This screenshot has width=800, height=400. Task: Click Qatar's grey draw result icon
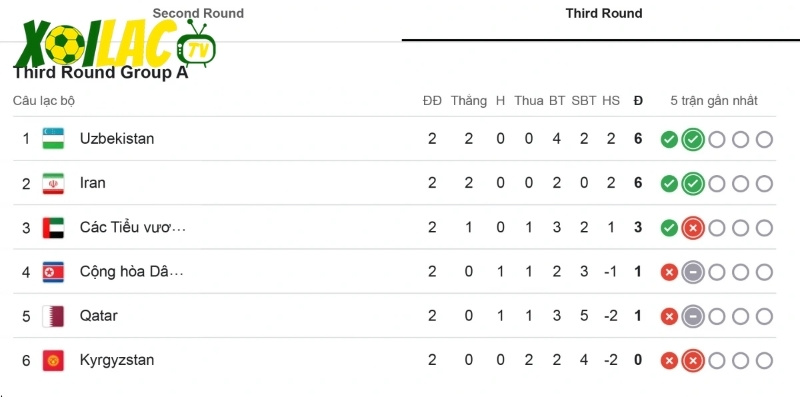(693, 316)
